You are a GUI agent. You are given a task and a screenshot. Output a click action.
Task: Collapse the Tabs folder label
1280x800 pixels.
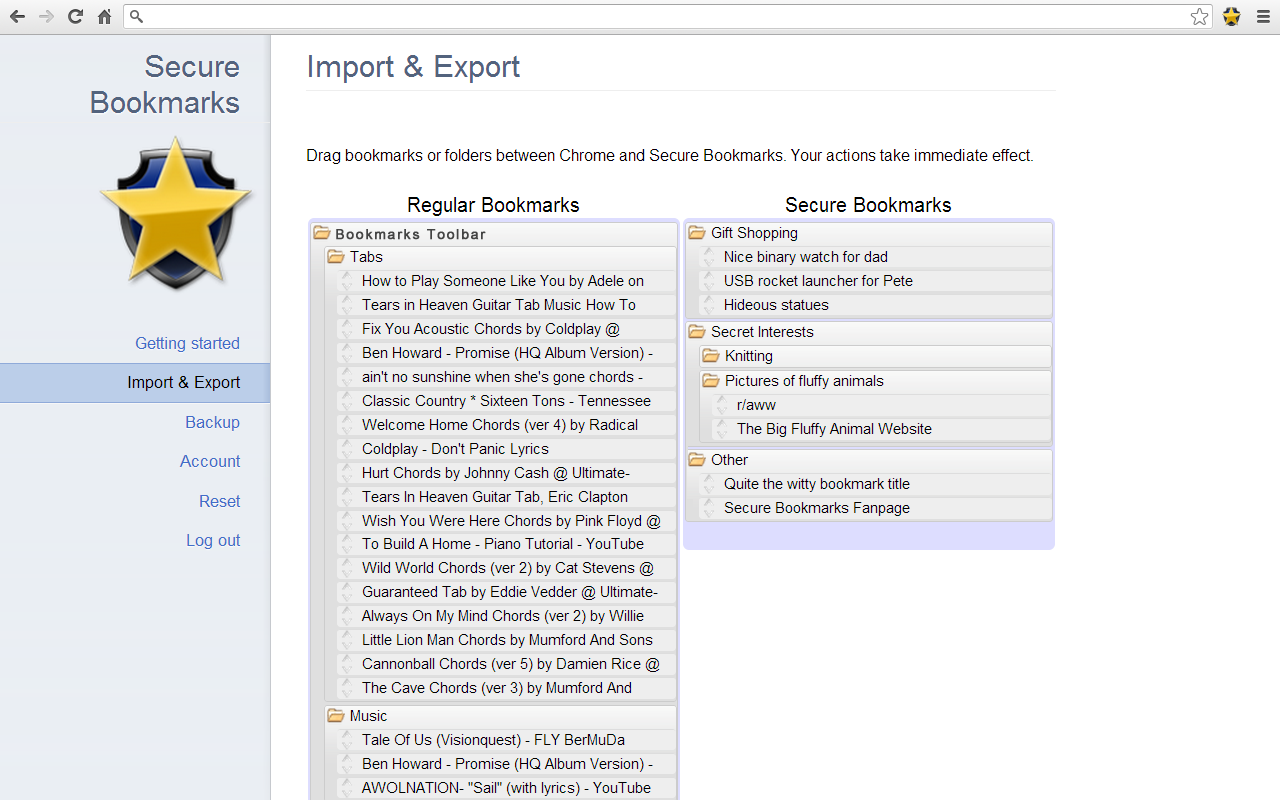[366, 257]
